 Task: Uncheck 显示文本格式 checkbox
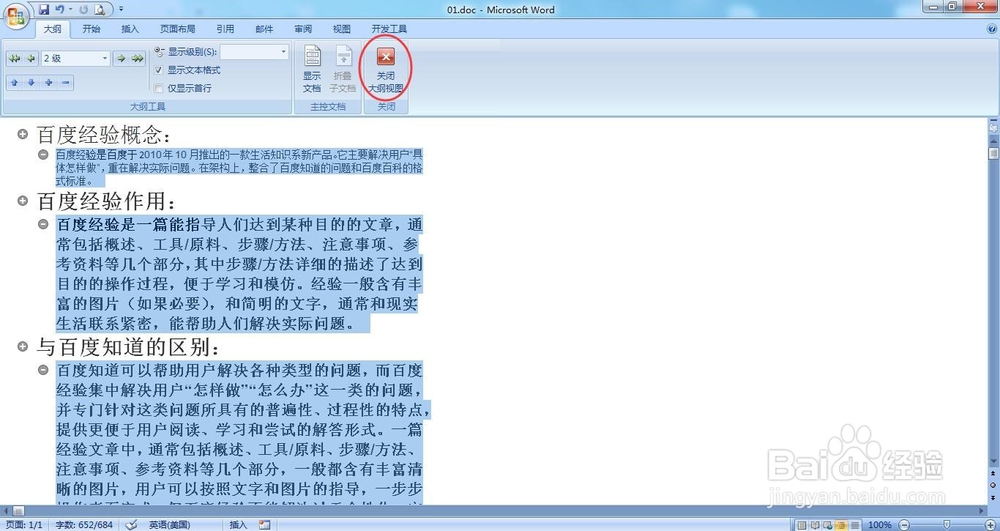(x=159, y=70)
